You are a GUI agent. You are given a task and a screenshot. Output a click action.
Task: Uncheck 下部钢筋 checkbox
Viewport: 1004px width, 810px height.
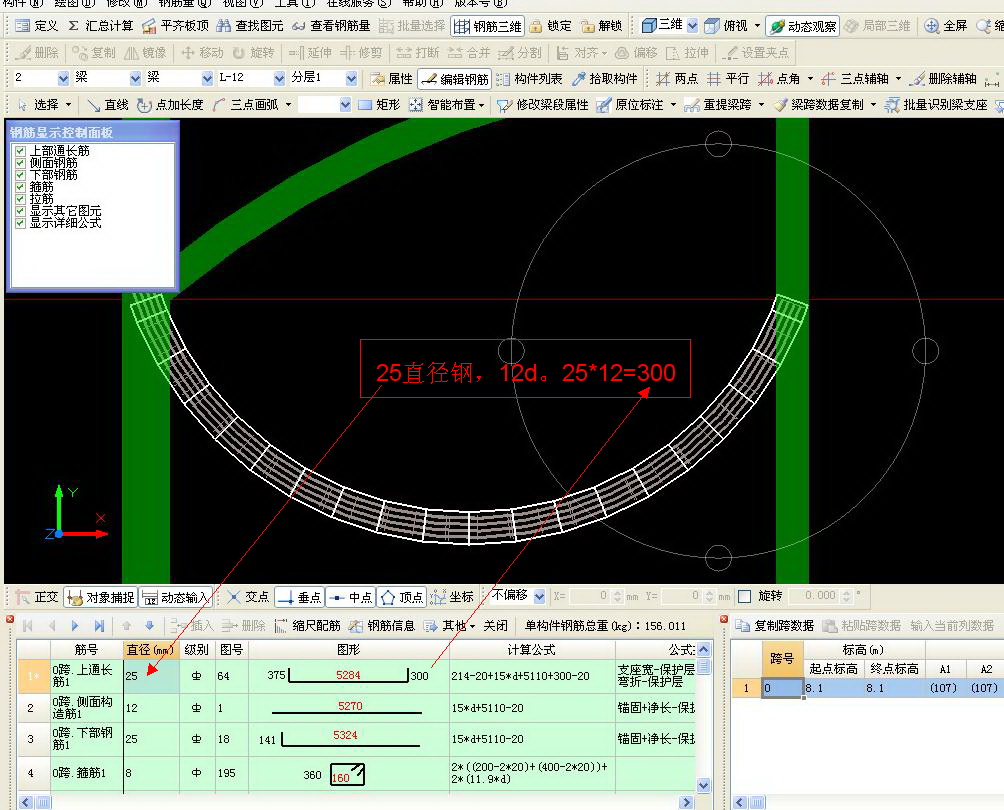pos(20,175)
